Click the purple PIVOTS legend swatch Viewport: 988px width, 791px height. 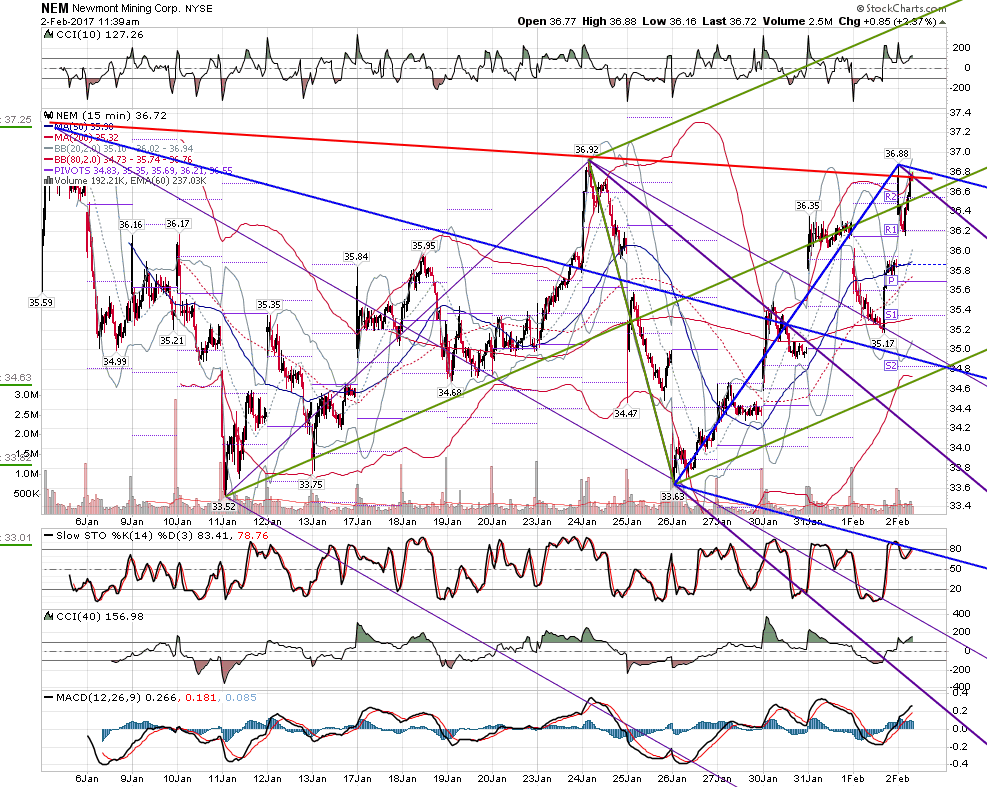tap(48, 170)
